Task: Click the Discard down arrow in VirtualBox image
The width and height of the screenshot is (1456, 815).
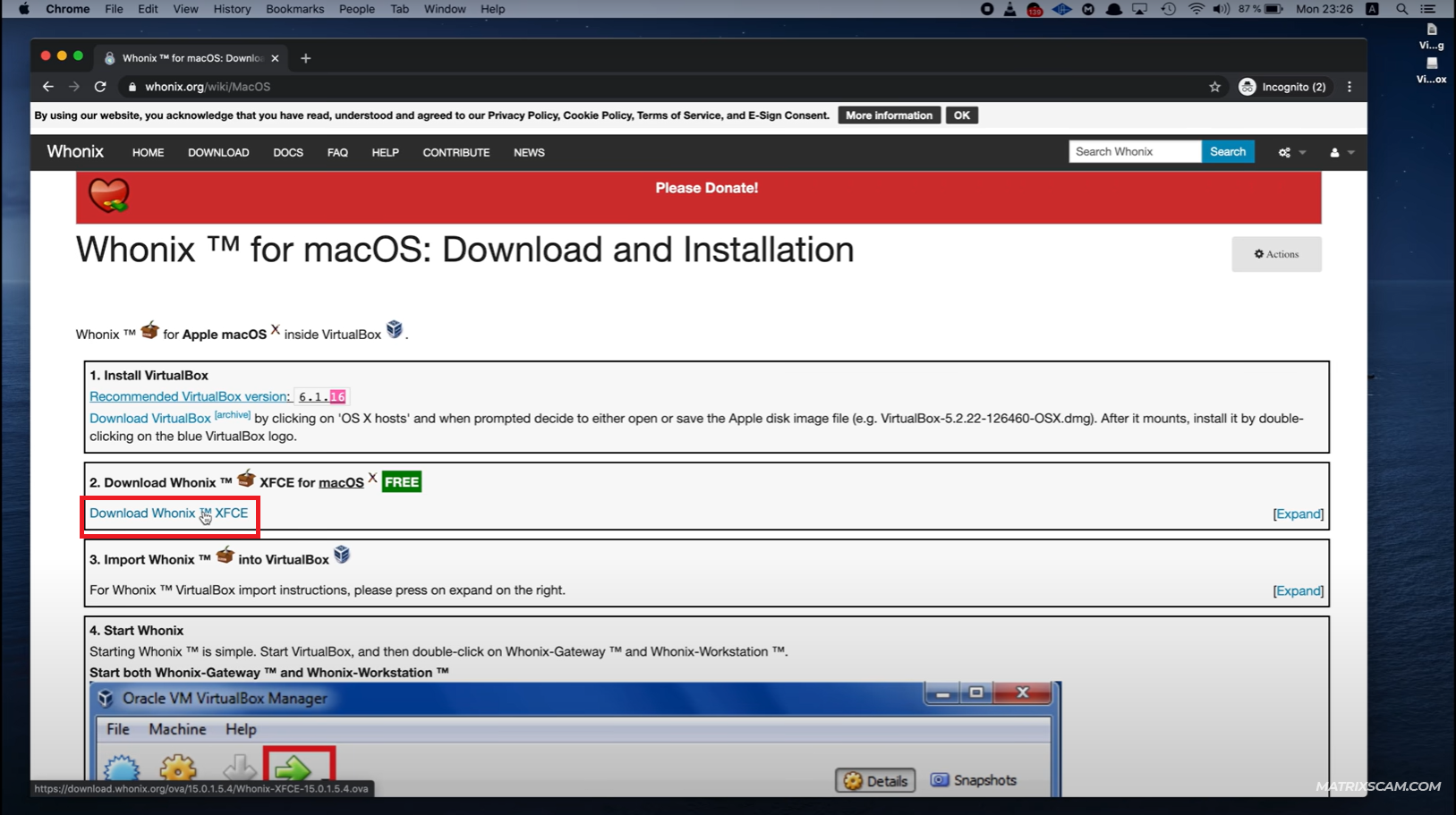Action: (x=239, y=768)
